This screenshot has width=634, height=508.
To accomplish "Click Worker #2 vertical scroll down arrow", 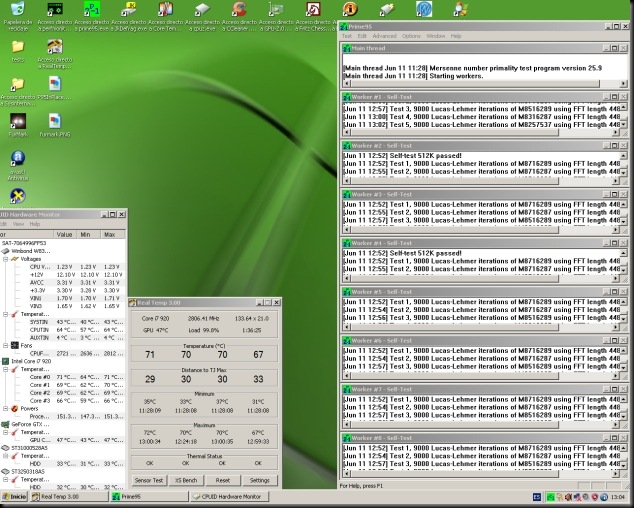I will pyautogui.click(x=623, y=173).
